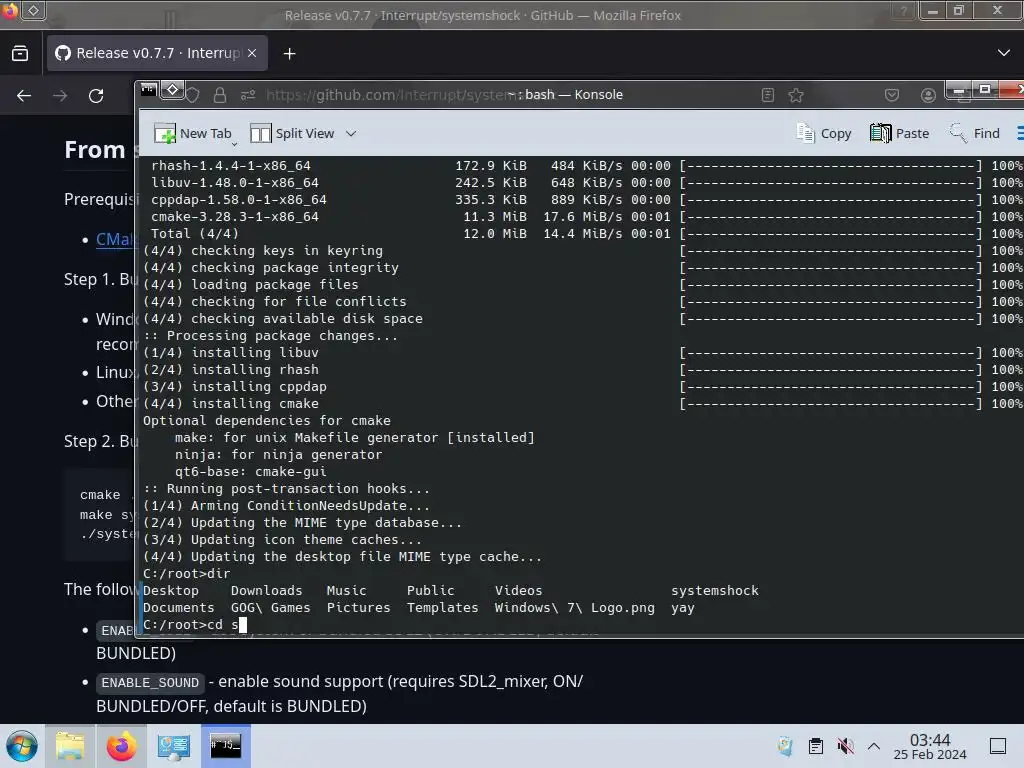Click the Paste icon in Konsole toolbar
This screenshot has width=1024, height=768.
(880, 133)
